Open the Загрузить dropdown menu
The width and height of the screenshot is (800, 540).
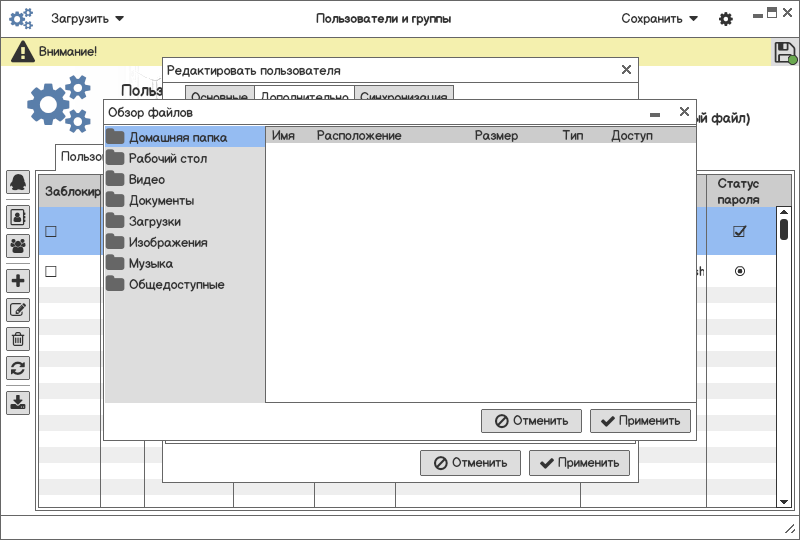point(87,19)
